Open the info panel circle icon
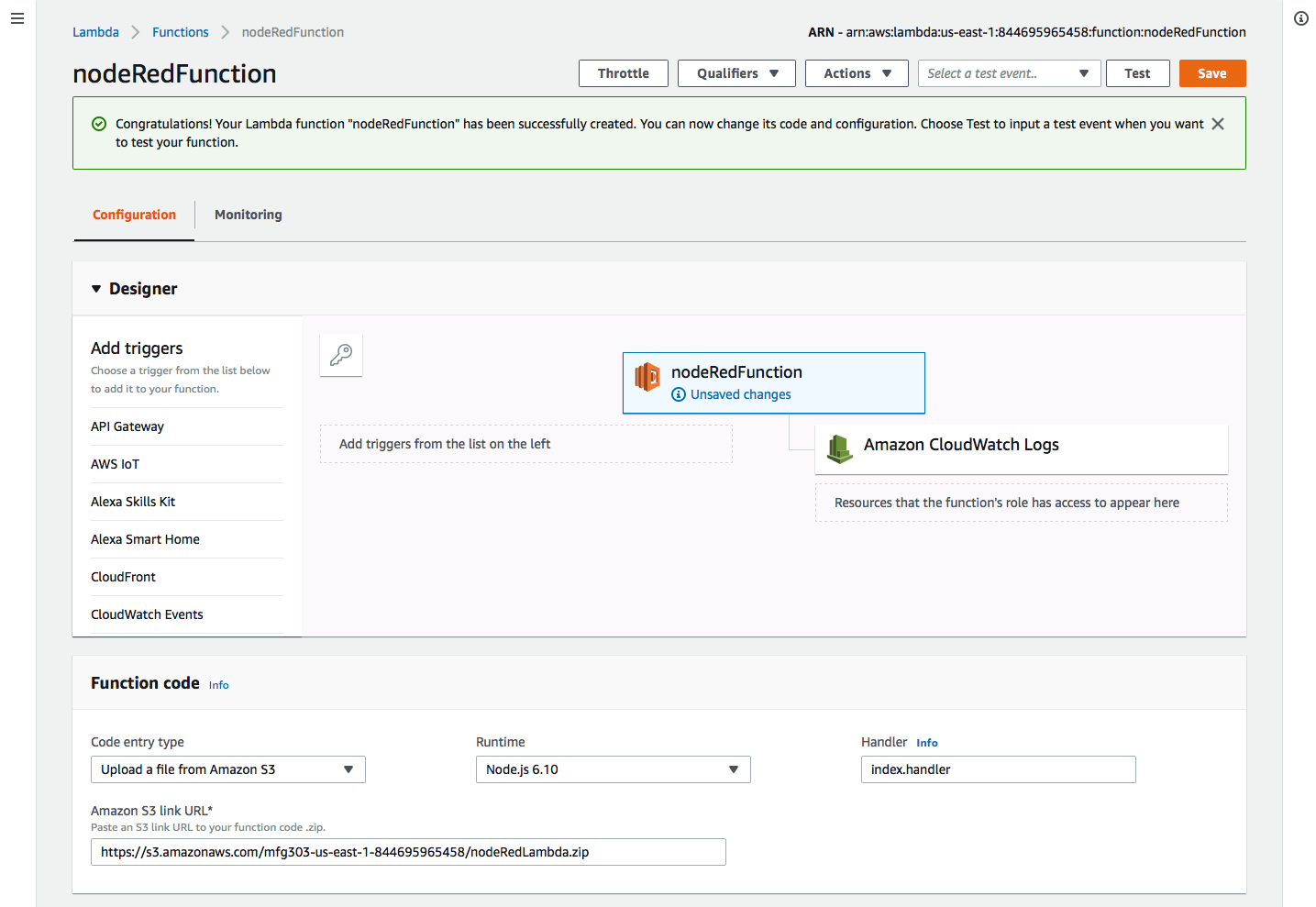The height and width of the screenshot is (907, 1316). point(1300,18)
